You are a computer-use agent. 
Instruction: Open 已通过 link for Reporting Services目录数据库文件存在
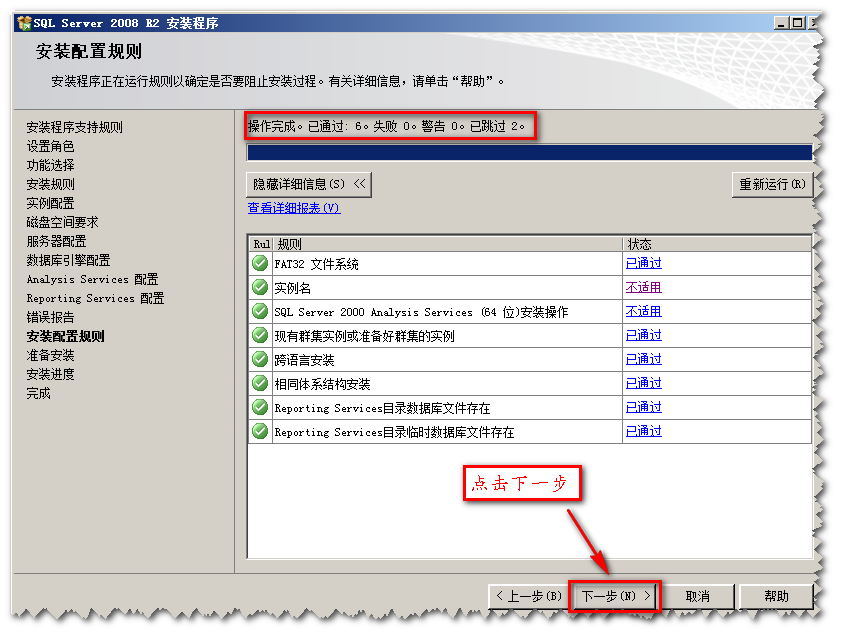[x=644, y=407]
